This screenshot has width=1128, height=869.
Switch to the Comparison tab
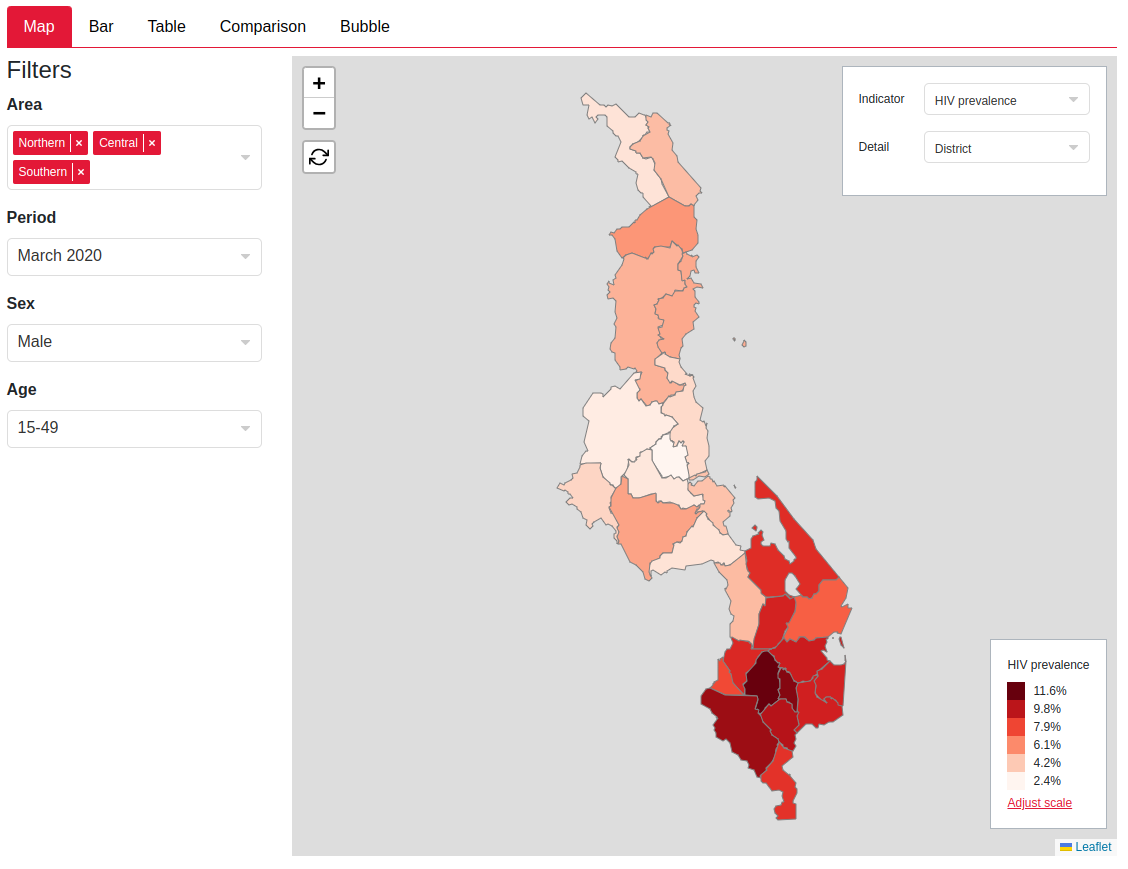tap(263, 27)
